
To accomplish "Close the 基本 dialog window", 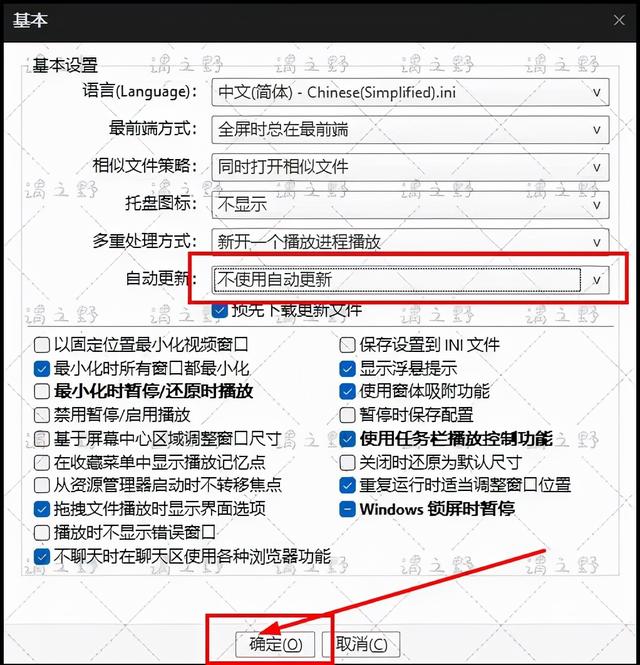I will coord(619,20).
